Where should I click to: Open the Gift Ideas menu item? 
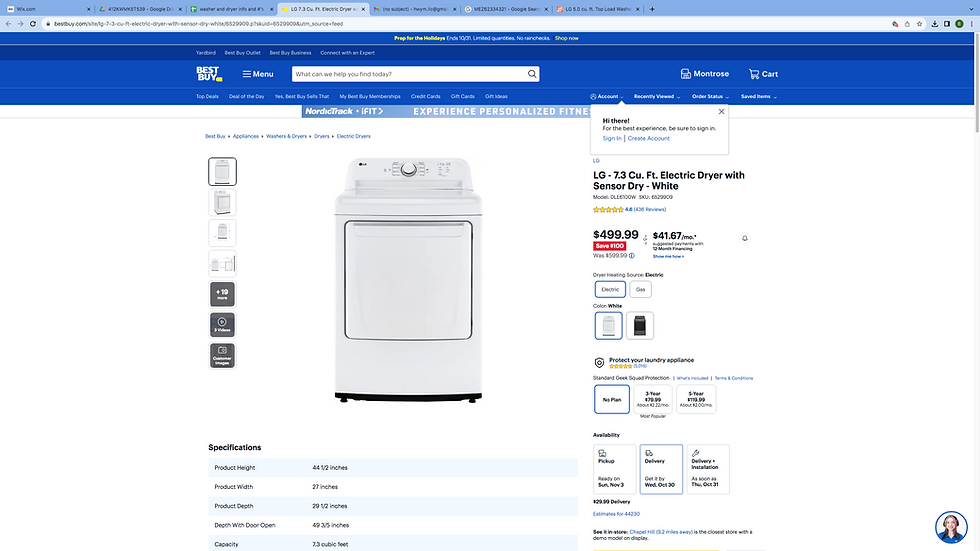point(496,96)
